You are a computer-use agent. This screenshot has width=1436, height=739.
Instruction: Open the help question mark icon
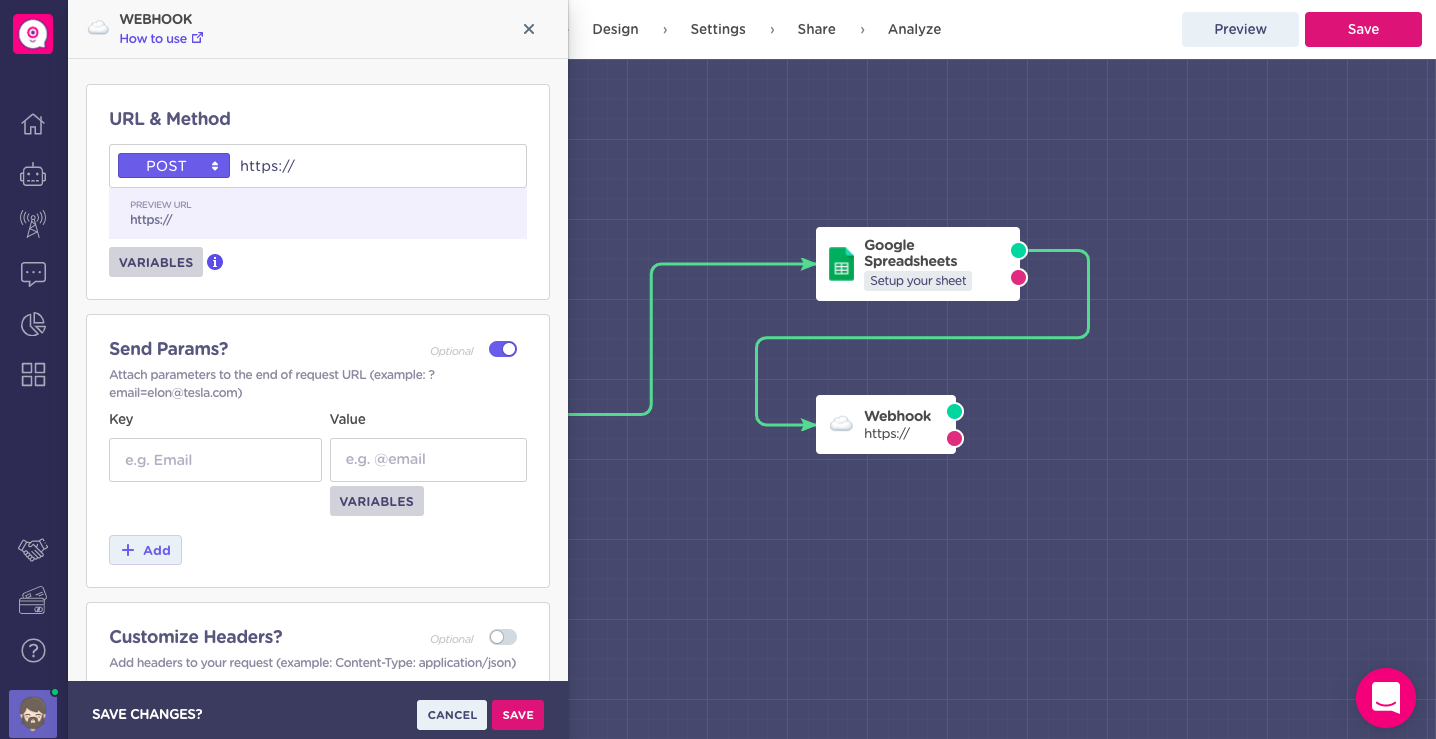[x=33, y=651]
